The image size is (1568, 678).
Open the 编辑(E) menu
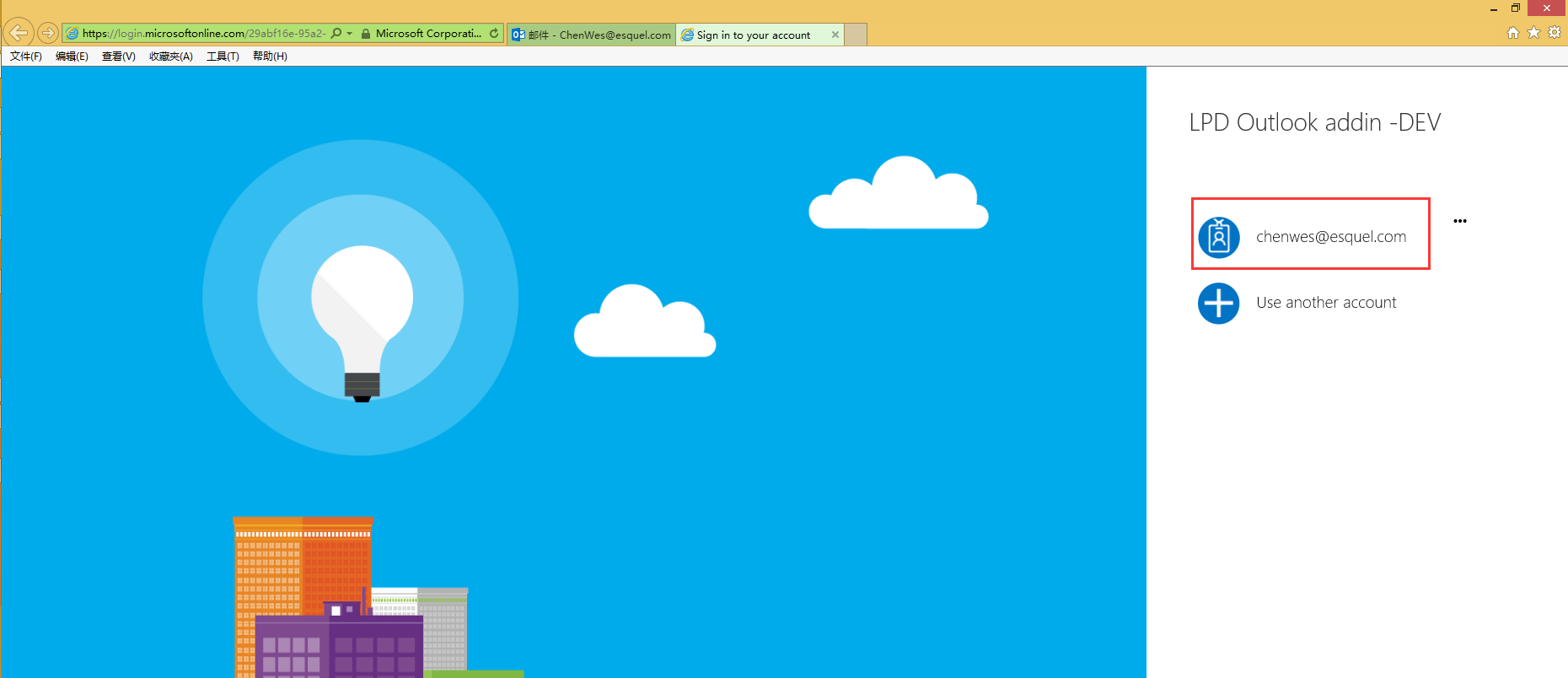72,56
